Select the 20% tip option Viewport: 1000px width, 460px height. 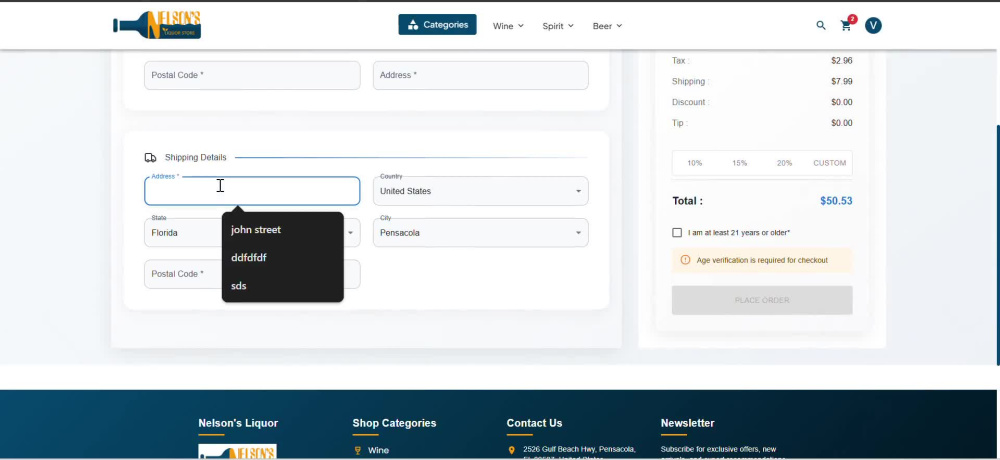(x=784, y=163)
